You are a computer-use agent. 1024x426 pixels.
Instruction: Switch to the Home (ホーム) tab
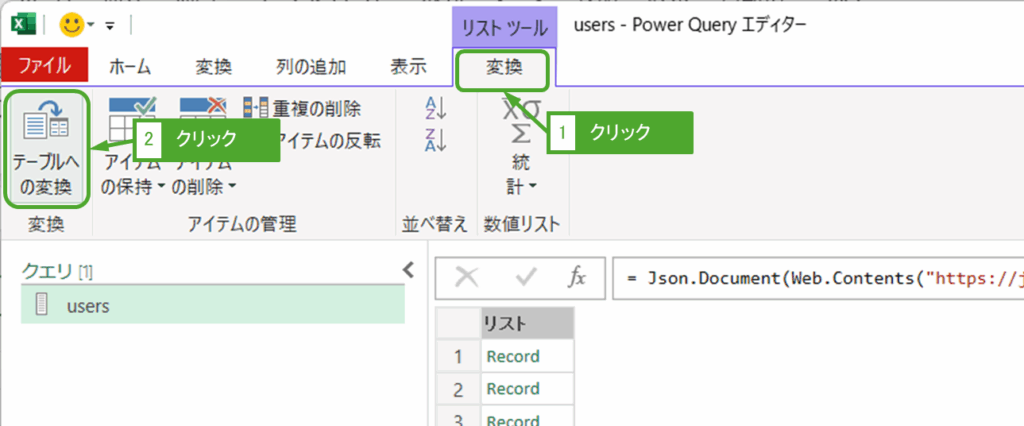(129, 67)
